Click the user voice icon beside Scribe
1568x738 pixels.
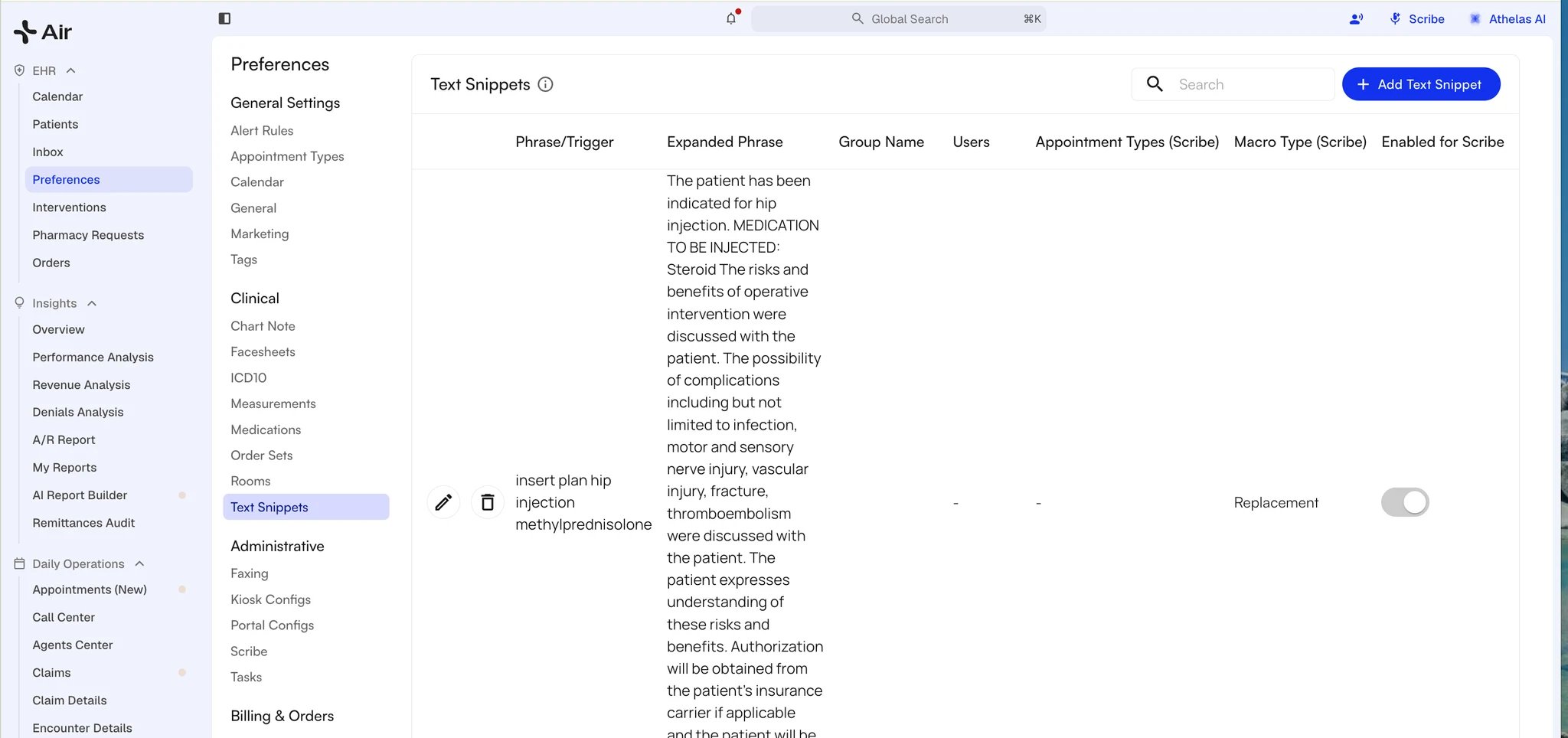[x=1356, y=19]
